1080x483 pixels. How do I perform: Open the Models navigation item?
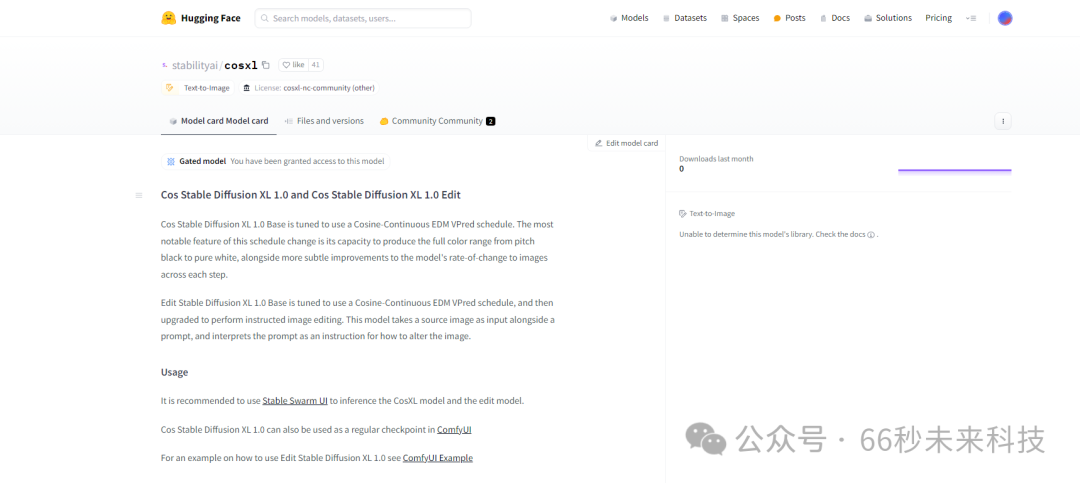click(629, 18)
